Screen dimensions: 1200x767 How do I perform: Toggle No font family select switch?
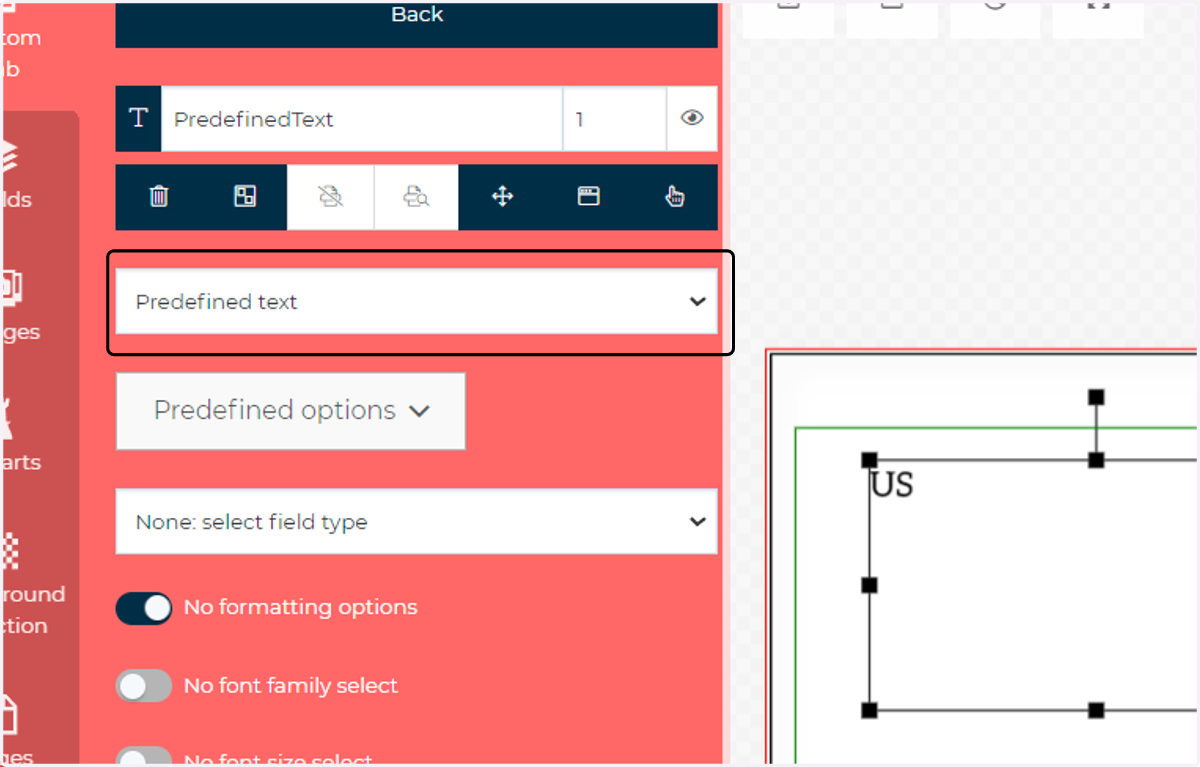pos(144,686)
